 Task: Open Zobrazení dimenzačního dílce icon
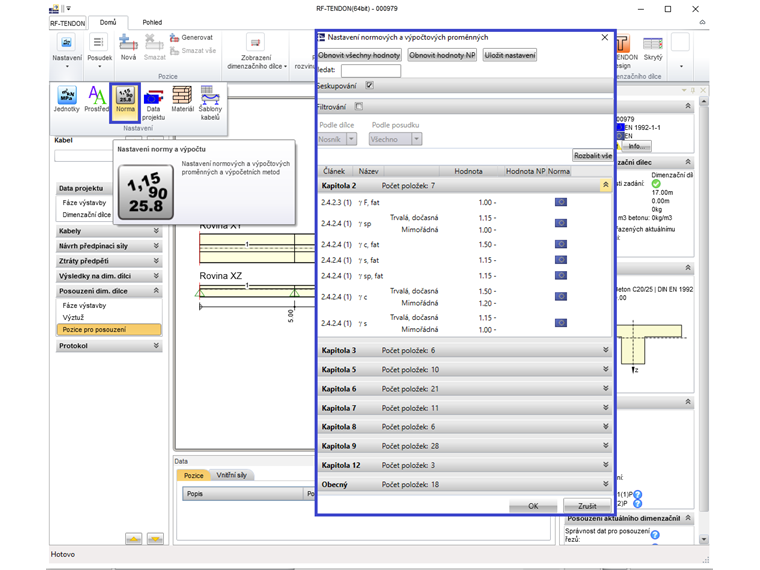[255, 43]
